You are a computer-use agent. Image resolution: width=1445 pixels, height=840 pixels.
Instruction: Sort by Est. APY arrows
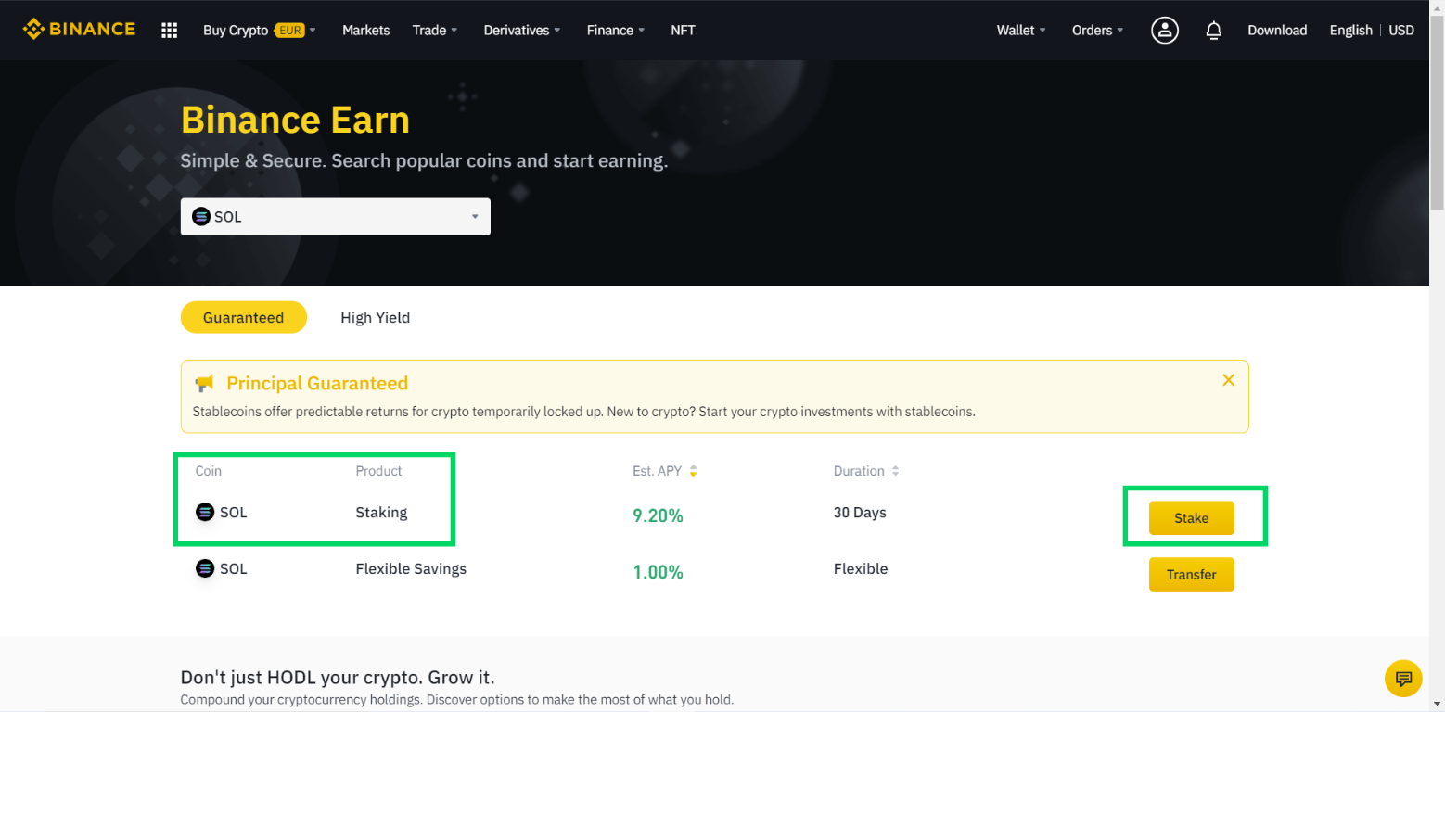pos(693,471)
